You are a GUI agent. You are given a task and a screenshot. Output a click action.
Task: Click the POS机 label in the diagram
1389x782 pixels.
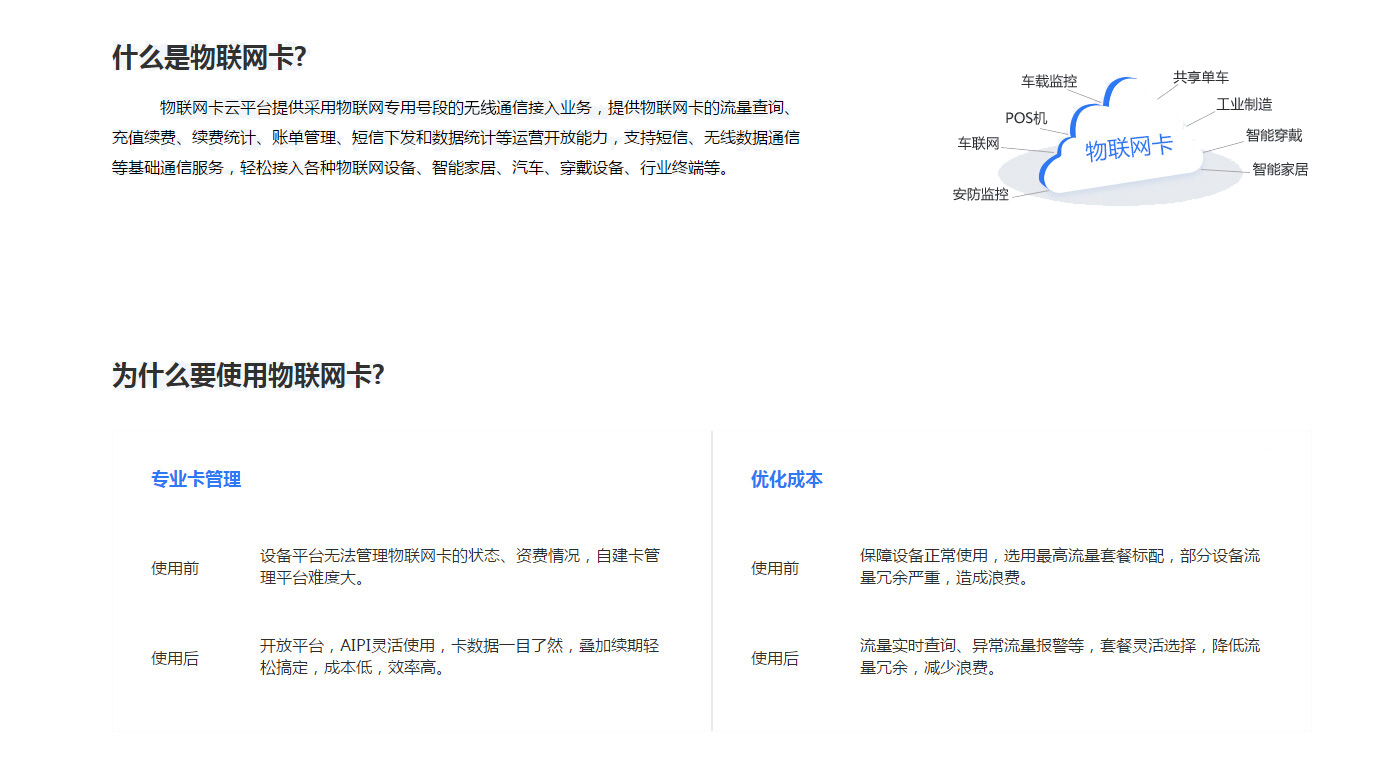pos(1025,118)
